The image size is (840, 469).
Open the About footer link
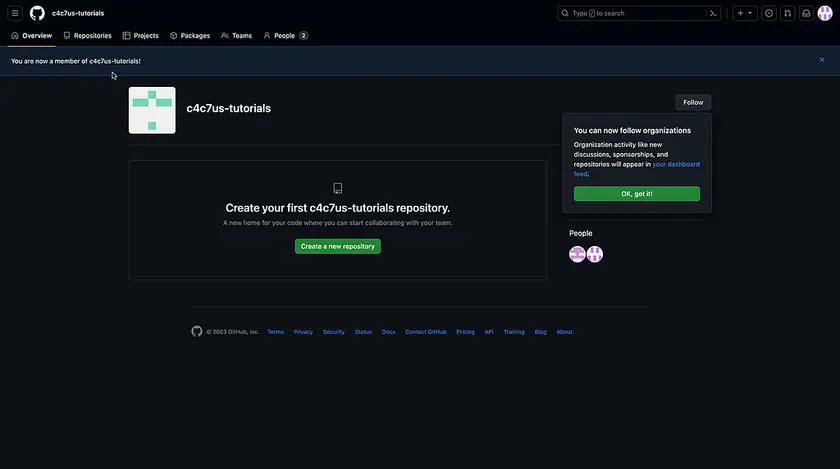564,332
